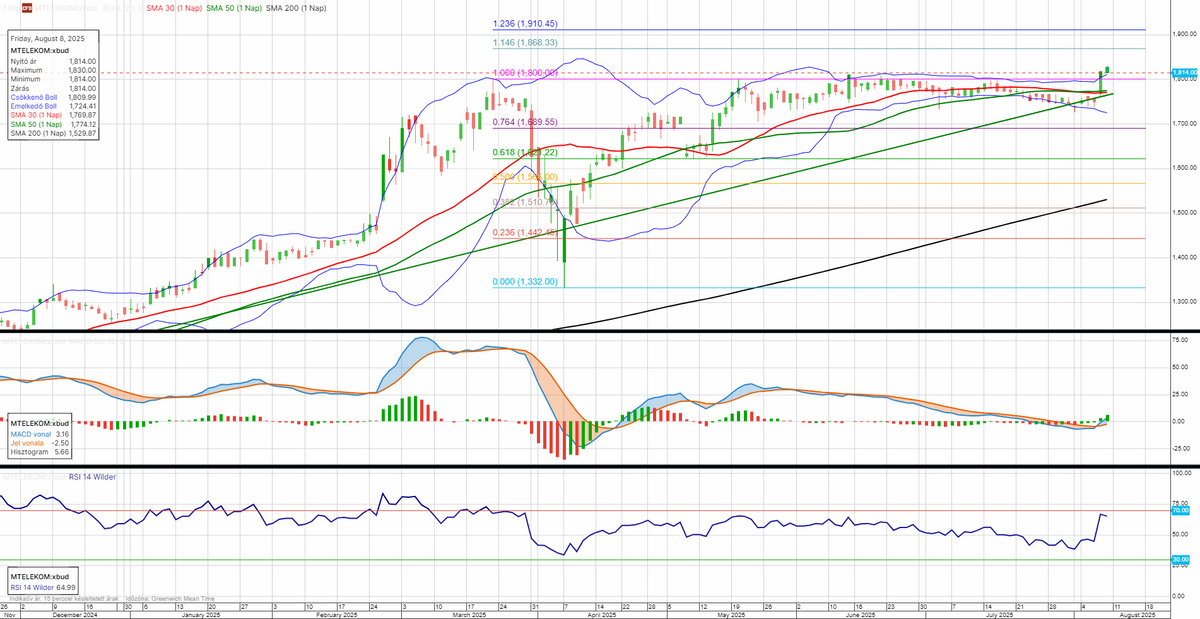Select the Emelkedő Boll 1,724.41 row
Screen dimensions: 1200x619
[x=53, y=106]
